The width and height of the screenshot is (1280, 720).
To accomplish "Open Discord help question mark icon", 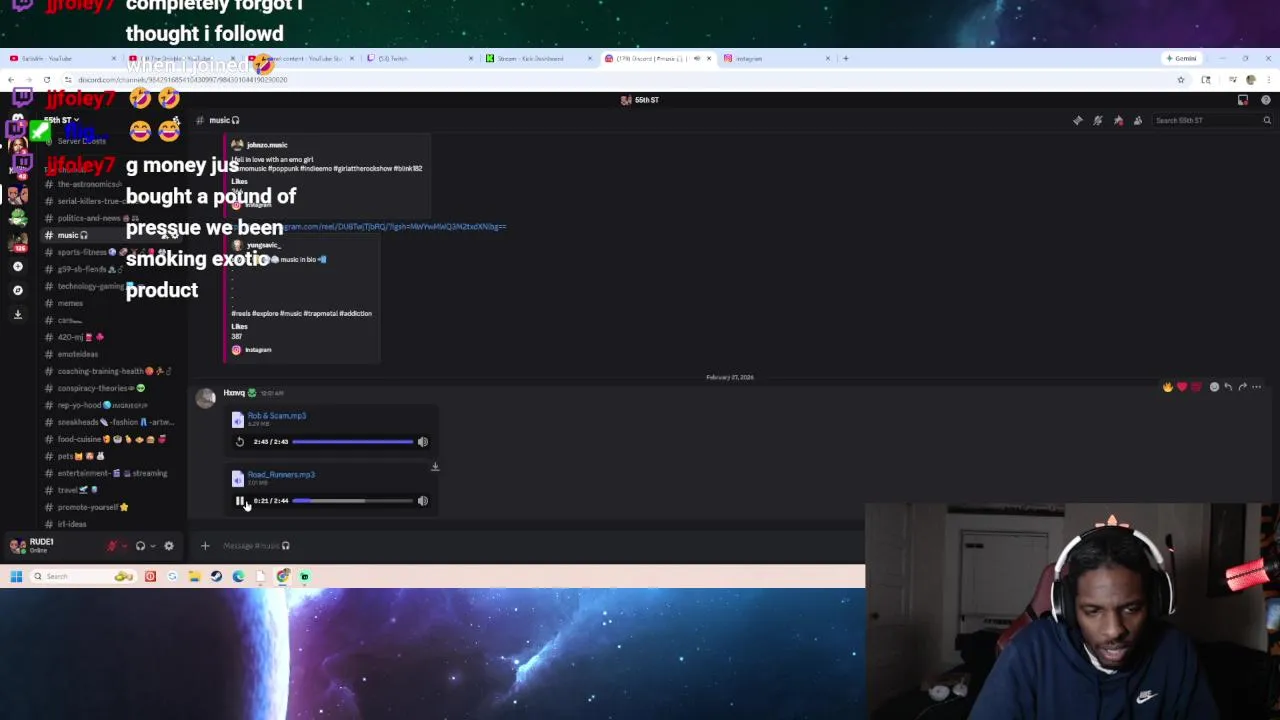I will [x=1266, y=100].
